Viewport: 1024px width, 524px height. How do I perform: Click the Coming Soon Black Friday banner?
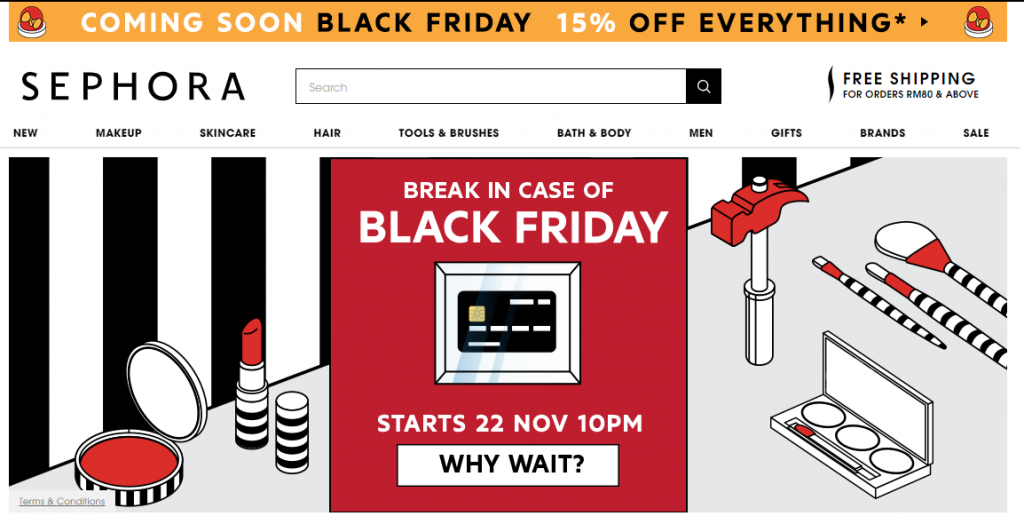500,21
